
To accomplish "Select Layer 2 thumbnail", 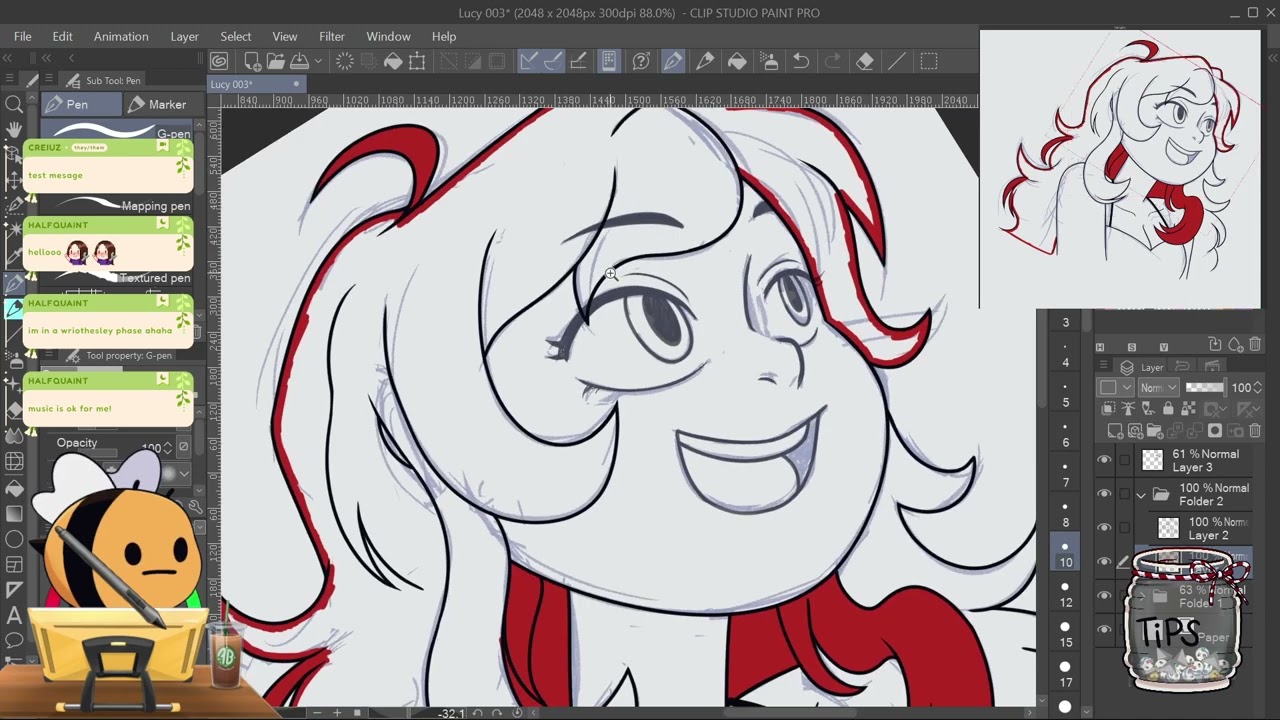I will point(1168,528).
